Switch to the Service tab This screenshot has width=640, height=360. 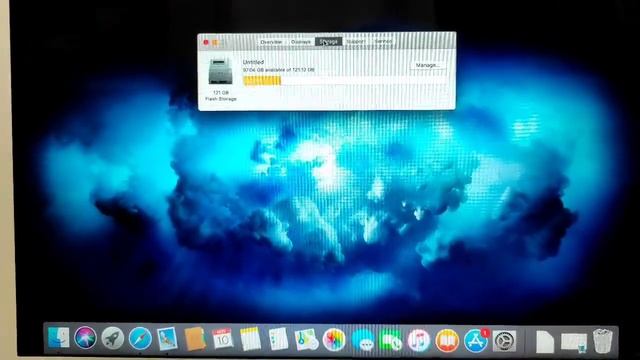point(383,42)
